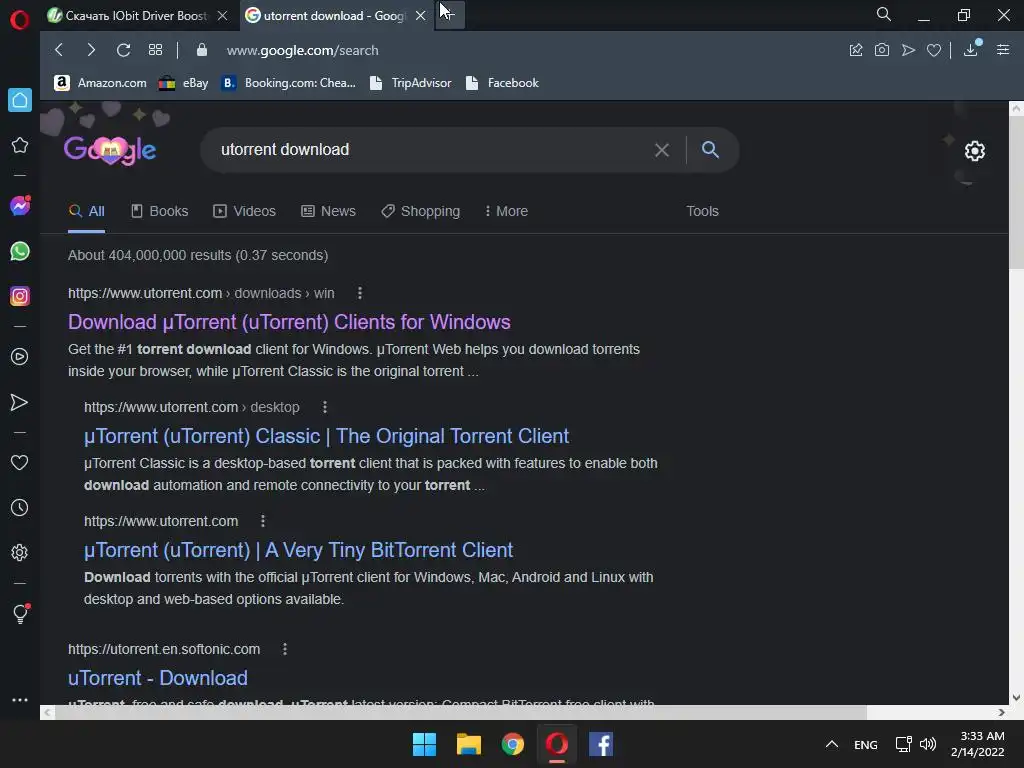This screenshot has width=1024, height=768.
Task: Expand the More search filters menu
Action: click(x=507, y=211)
